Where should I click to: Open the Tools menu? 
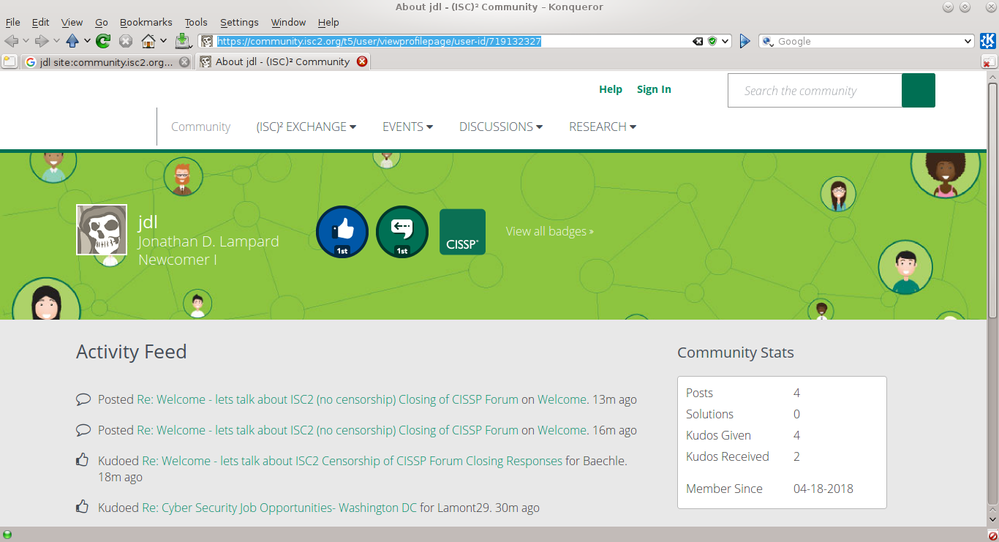tap(196, 22)
